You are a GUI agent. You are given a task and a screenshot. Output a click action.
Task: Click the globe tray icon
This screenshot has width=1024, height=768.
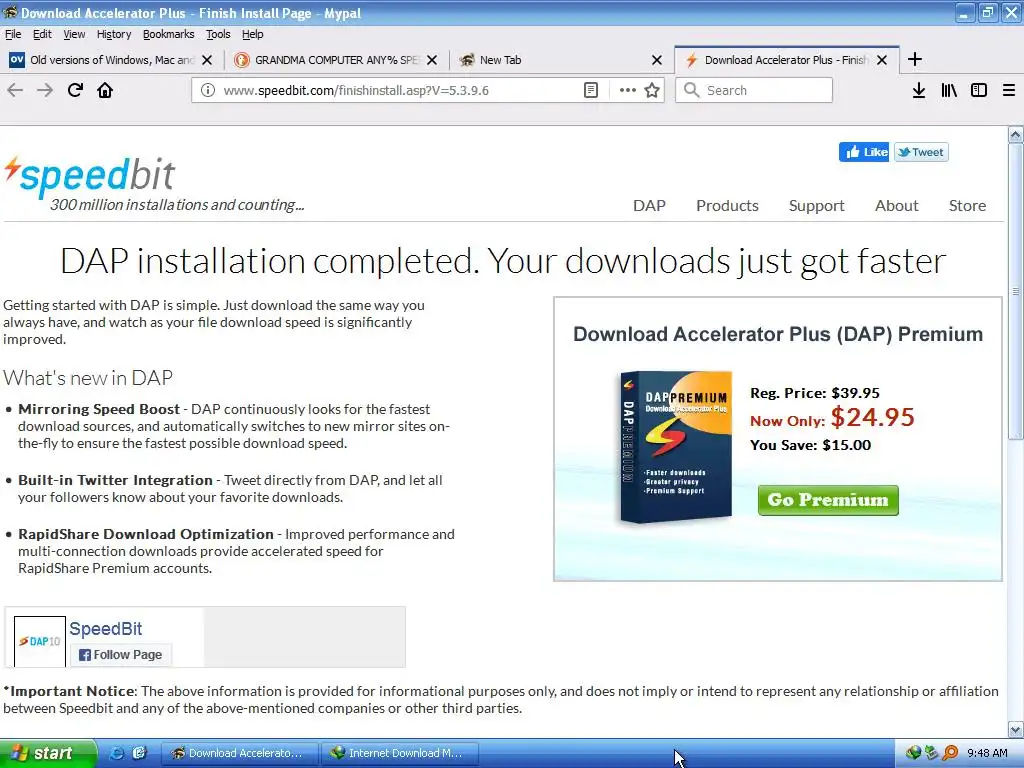click(x=914, y=753)
